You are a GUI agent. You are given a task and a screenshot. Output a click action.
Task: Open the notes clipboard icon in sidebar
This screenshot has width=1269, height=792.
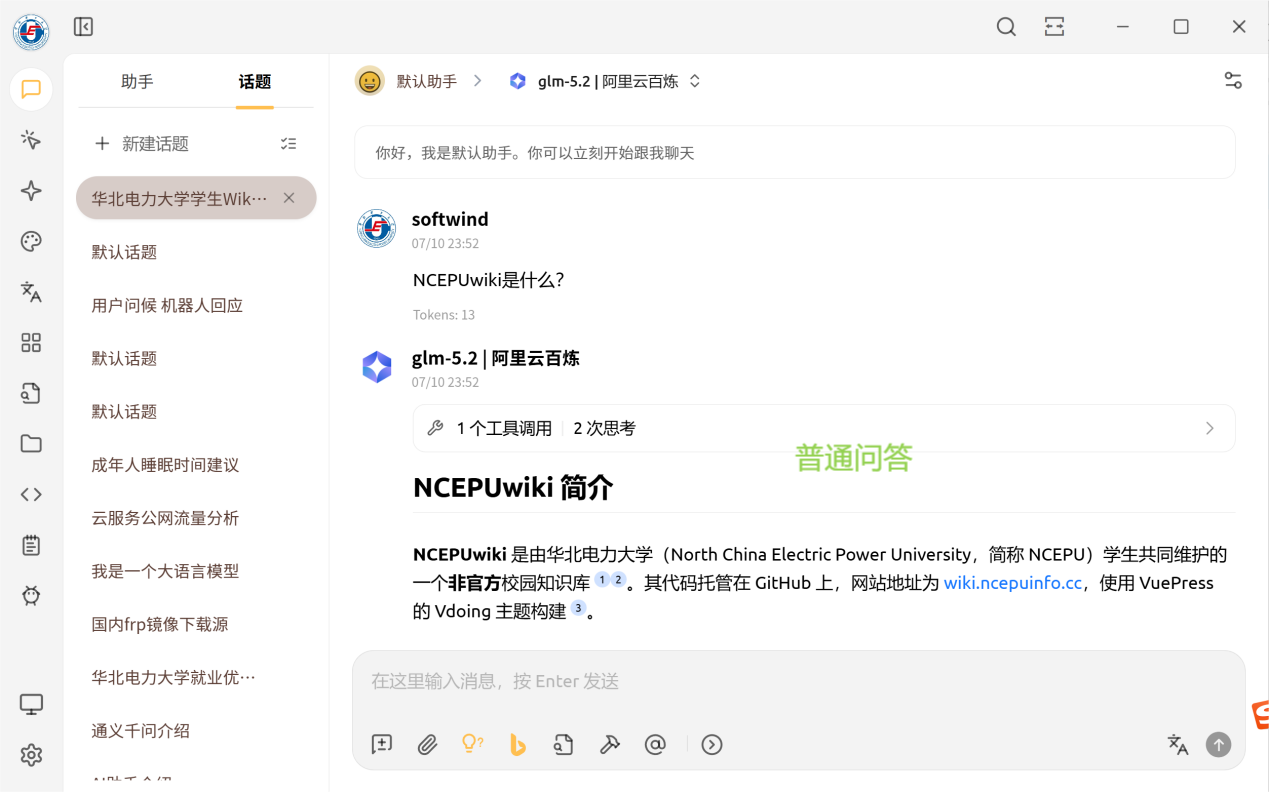[31, 545]
